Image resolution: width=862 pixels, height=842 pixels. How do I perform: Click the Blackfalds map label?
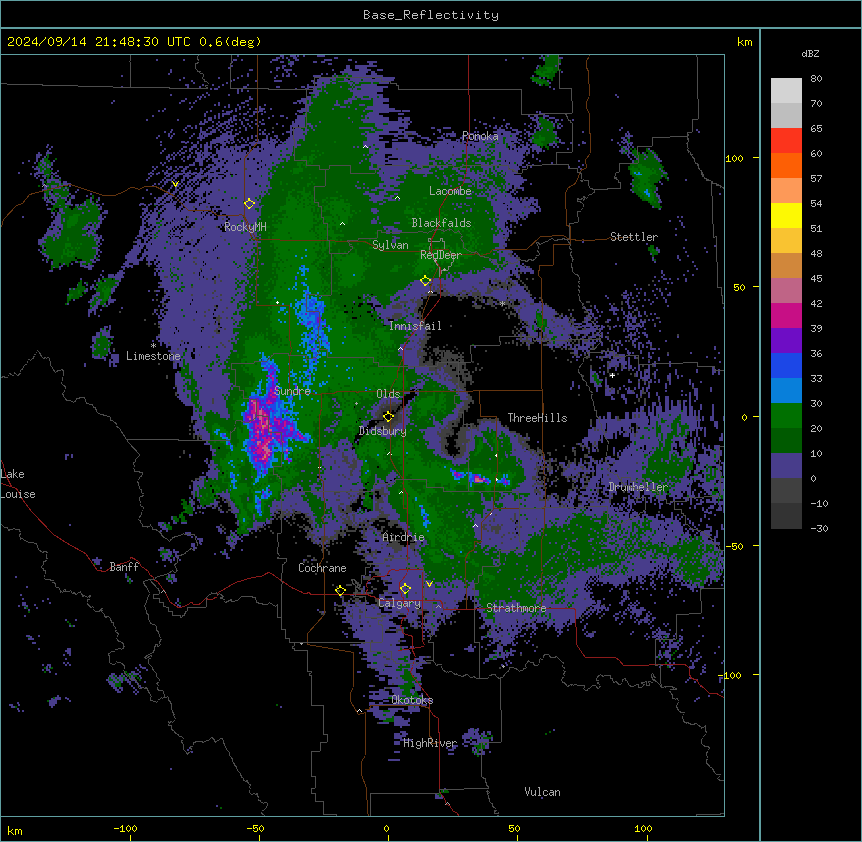point(441,223)
